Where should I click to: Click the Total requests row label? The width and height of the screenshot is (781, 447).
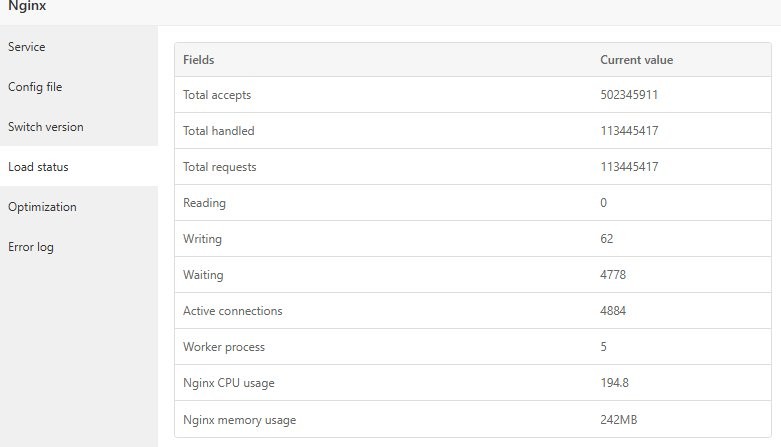tap(220, 167)
